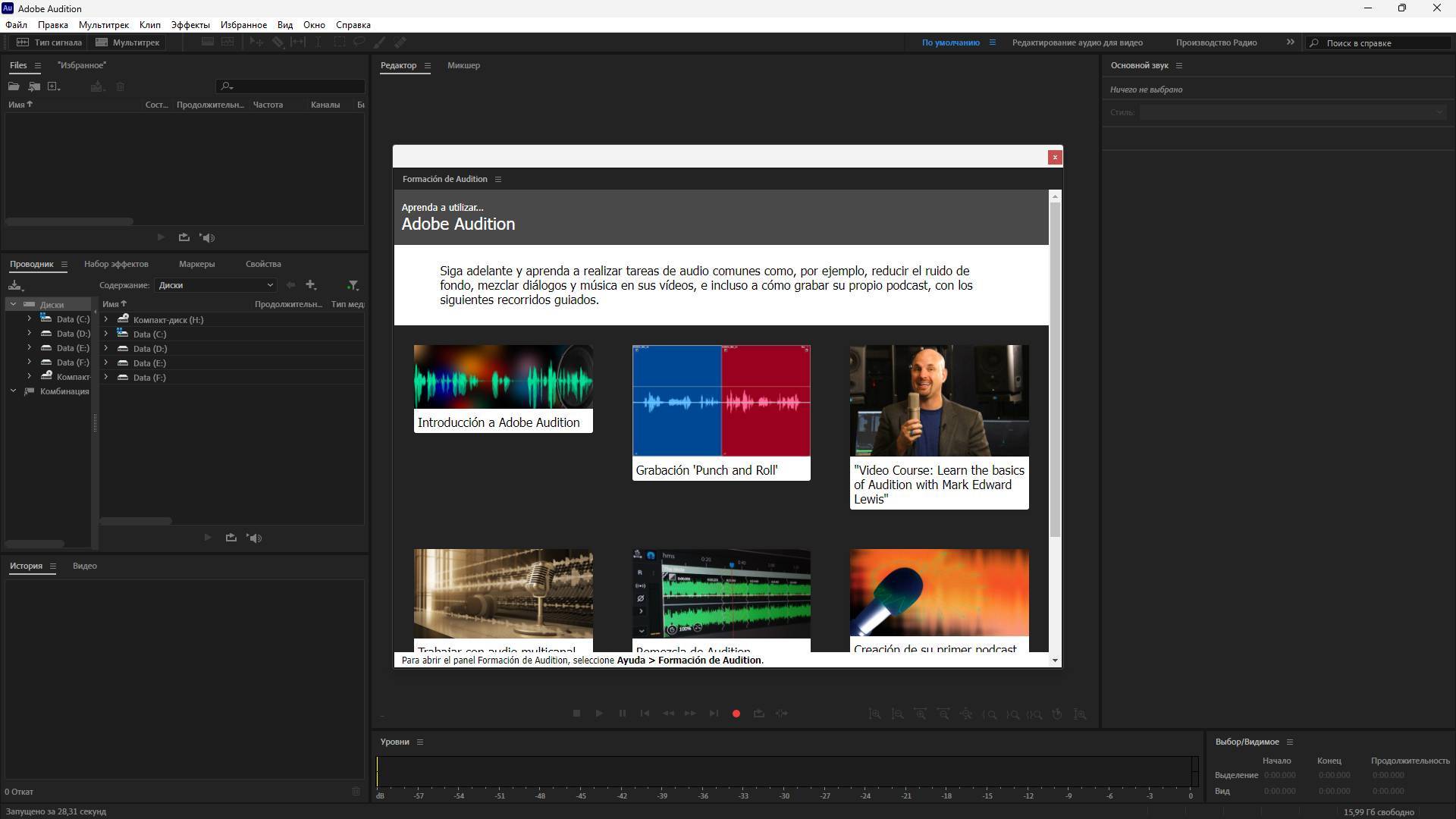Open Introducción a Adobe Audition tutorial
Screen dimensions: 1456x819
(504, 389)
